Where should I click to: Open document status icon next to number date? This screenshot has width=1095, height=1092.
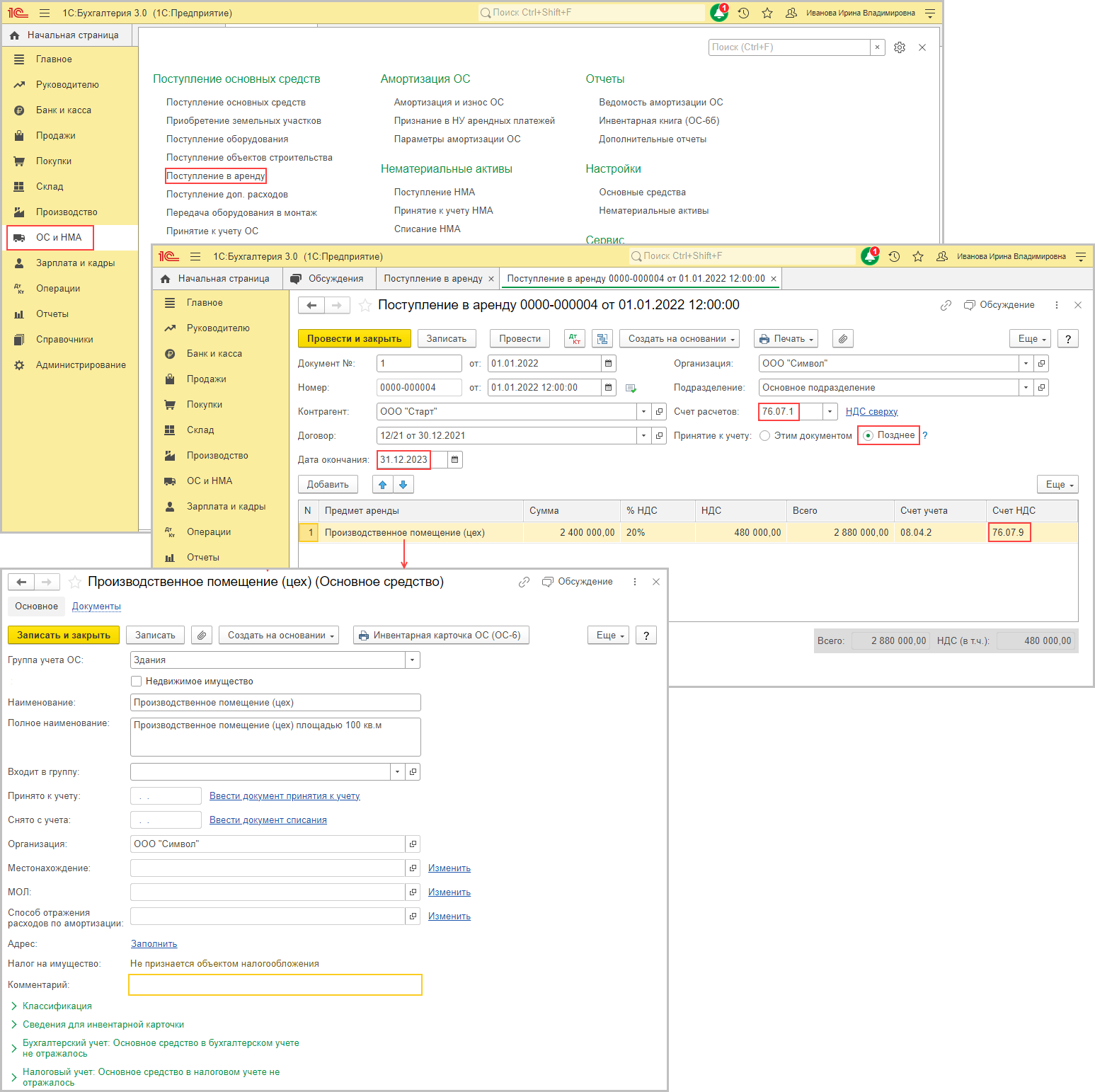tap(631, 388)
